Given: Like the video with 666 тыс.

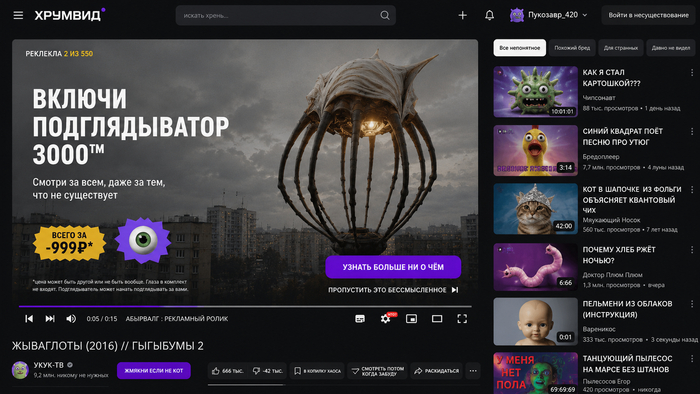Looking at the screenshot, I should tap(227, 371).
